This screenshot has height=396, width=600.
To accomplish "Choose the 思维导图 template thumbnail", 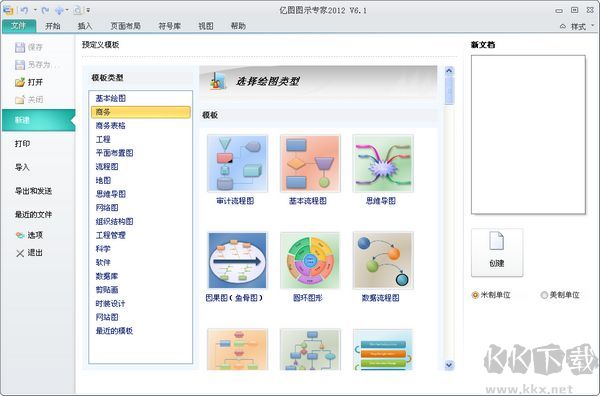I will pos(383,163).
